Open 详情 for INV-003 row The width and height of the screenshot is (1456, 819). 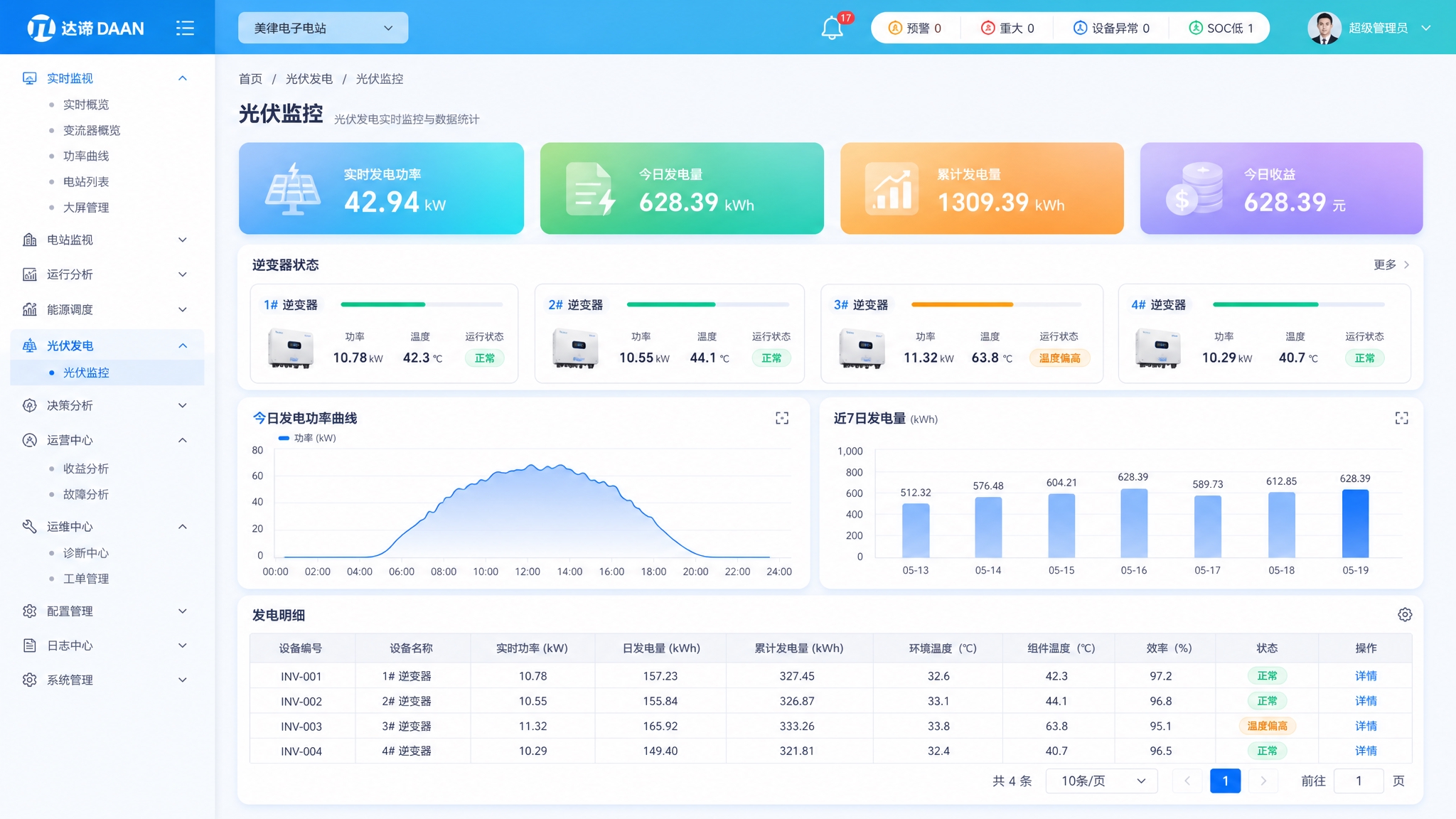coord(1366,726)
